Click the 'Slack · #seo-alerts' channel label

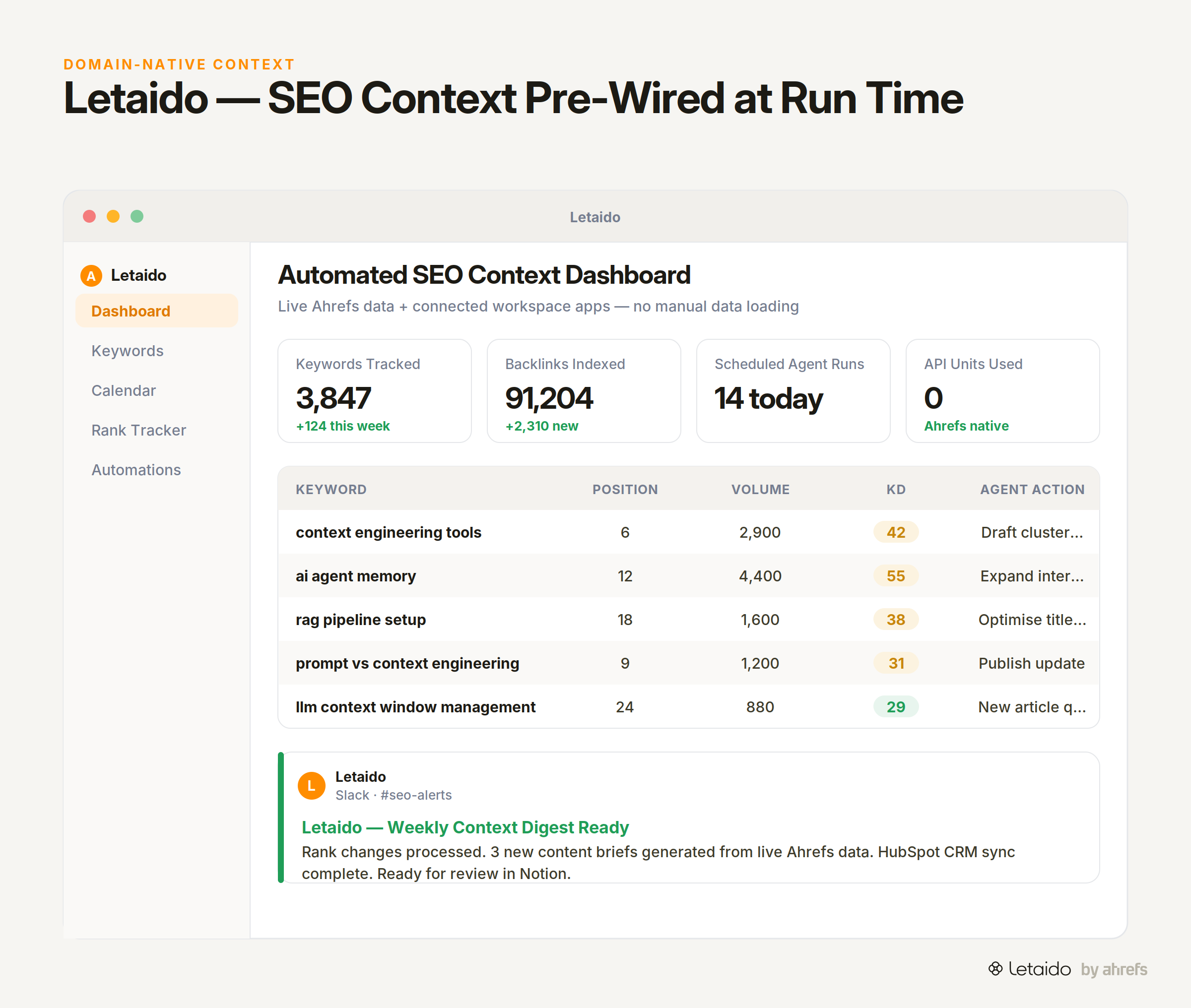click(x=393, y=795)
